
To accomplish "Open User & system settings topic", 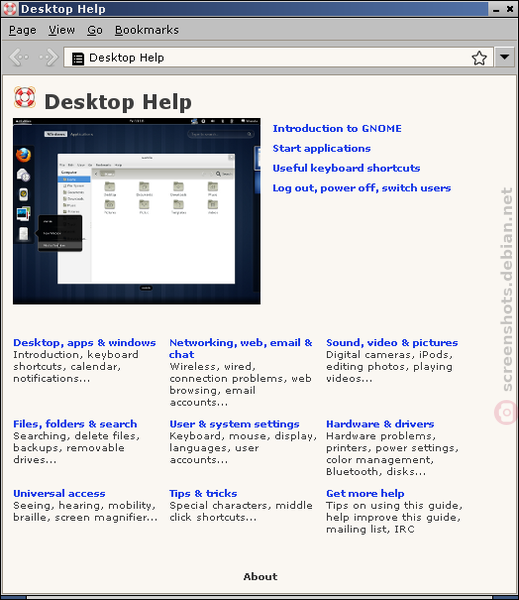I will point(234,424).
